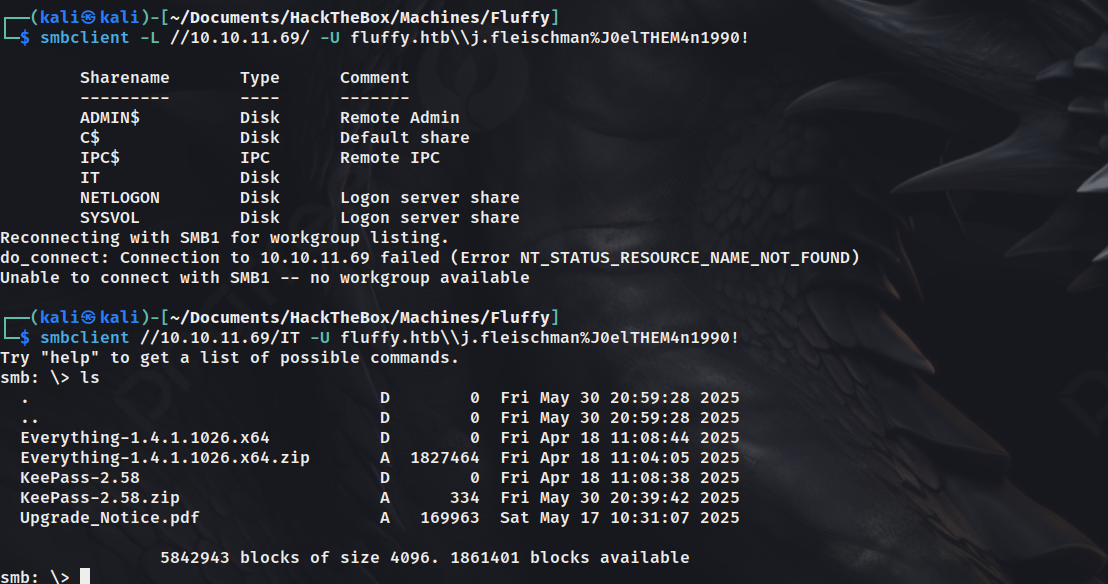Click the NETLOGON share name
Image resolution: width=1108 pixels, height=584 pixels.
[x=119, y=198]
